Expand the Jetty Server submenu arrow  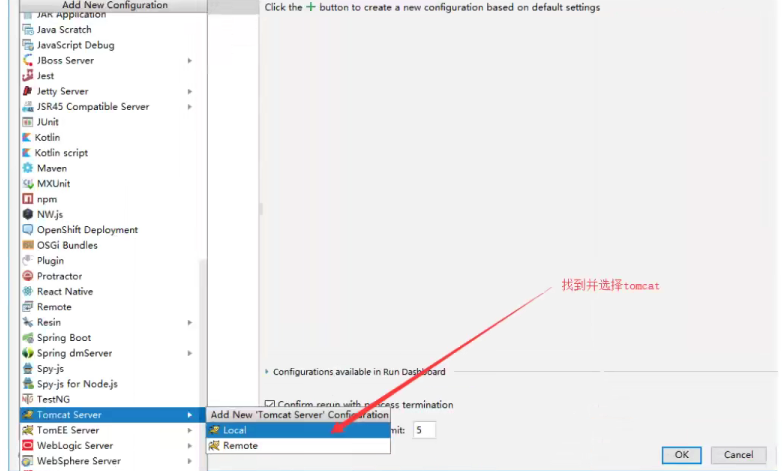coord(190,91)
